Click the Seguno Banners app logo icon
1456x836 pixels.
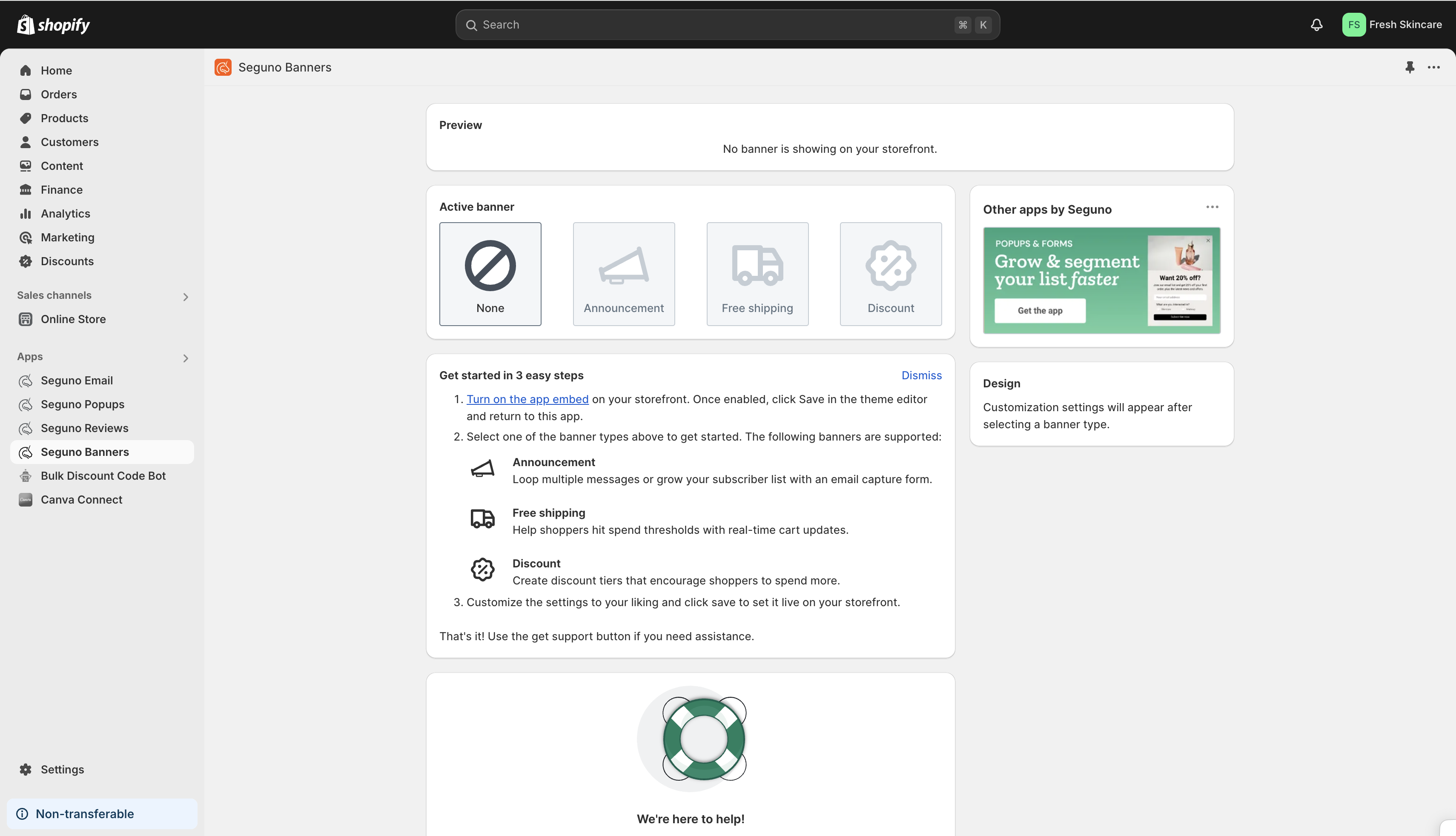point(223,67)
